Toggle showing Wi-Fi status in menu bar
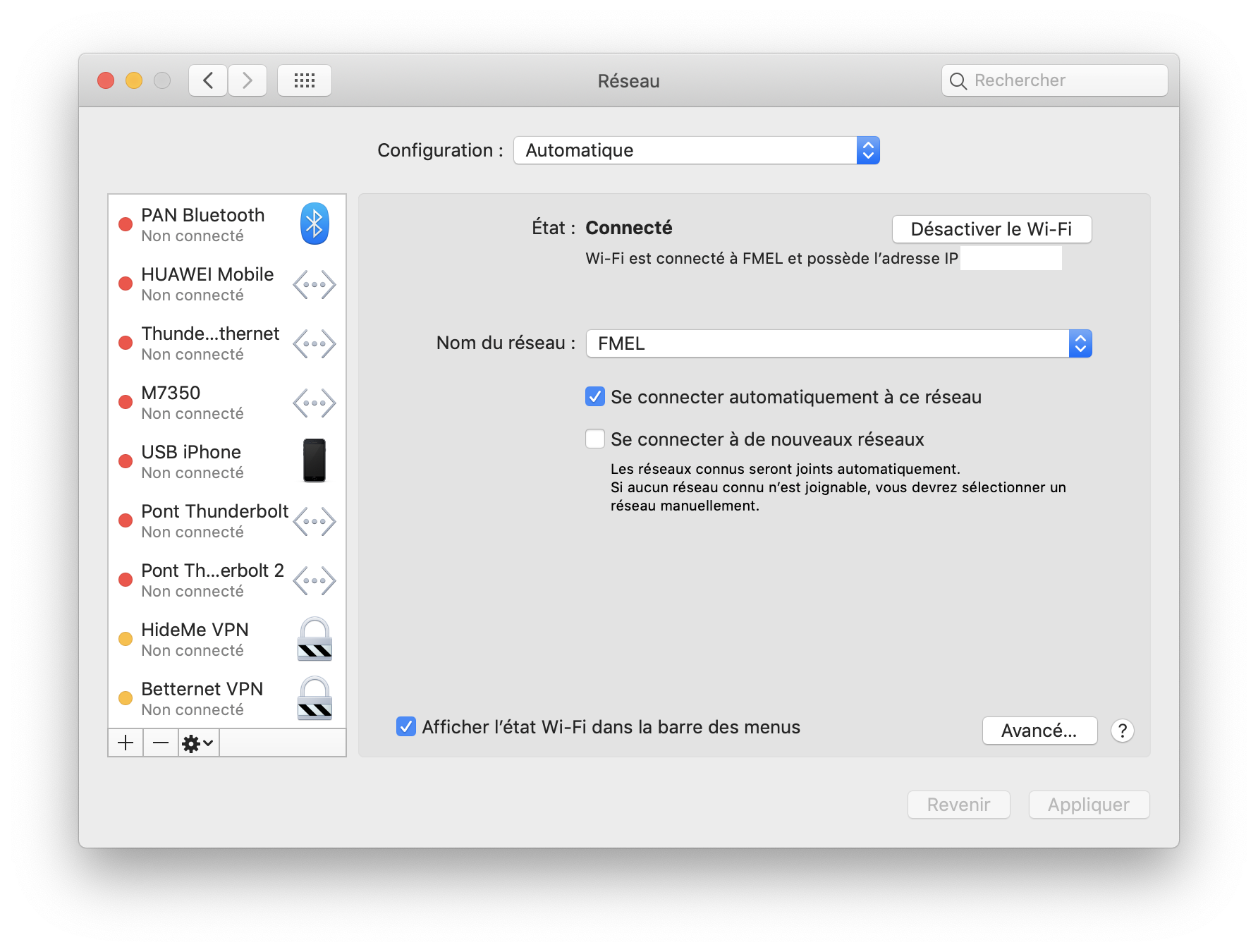Image resolution: width=1258 pixels, height=952 pixels. click(x=406, y=726)
